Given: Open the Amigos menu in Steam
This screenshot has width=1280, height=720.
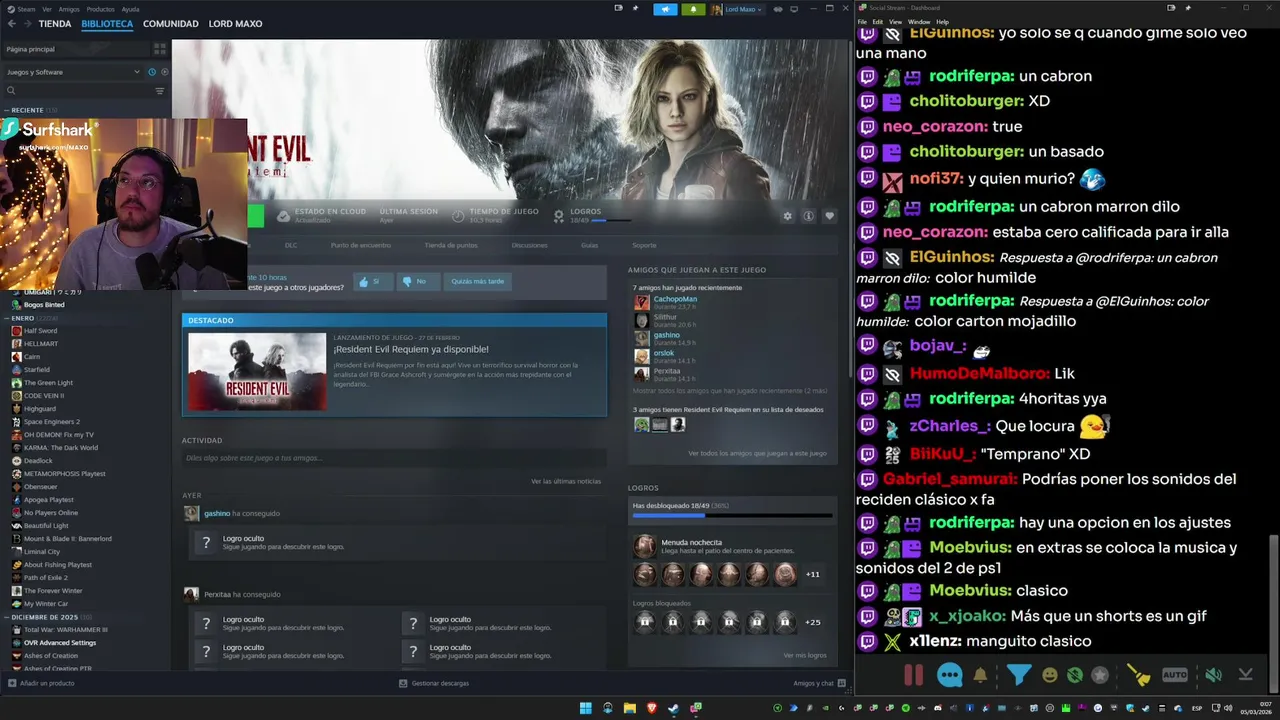Looking at the screenshot, I should click(69, 9).
